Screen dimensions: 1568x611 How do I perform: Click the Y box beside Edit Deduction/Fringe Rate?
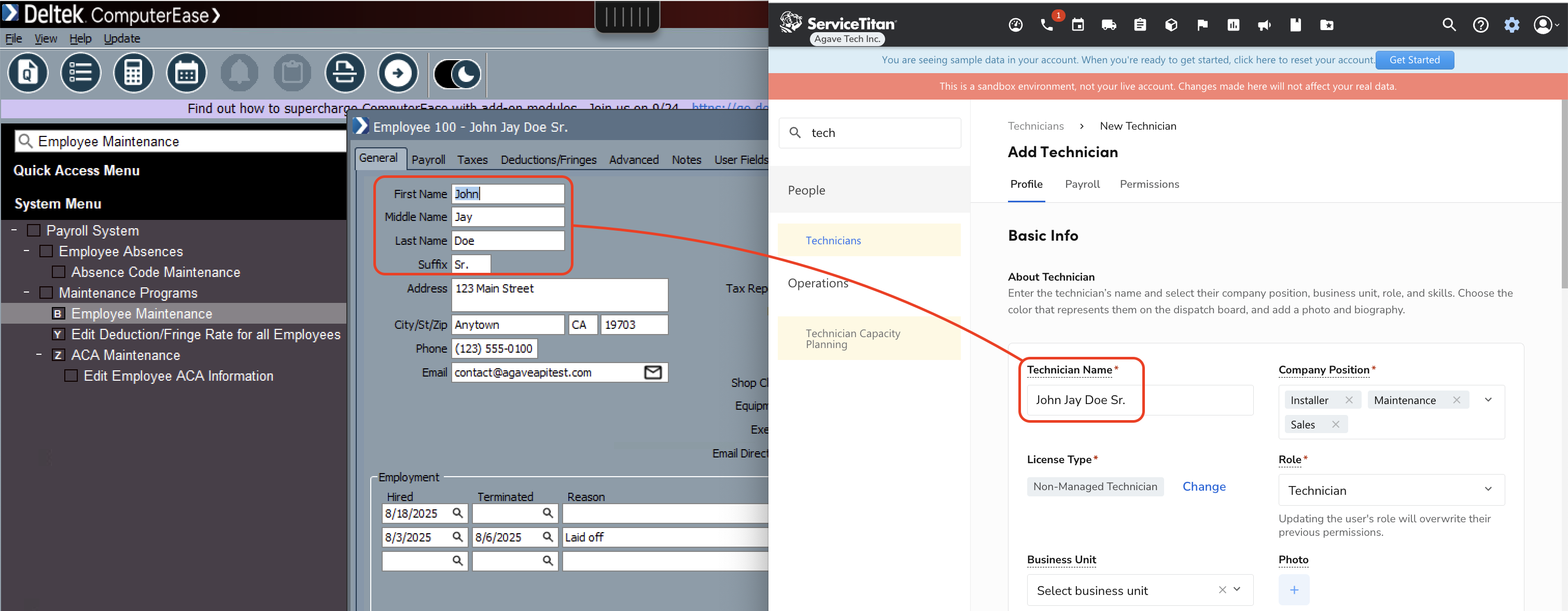(x=59, y=334)
